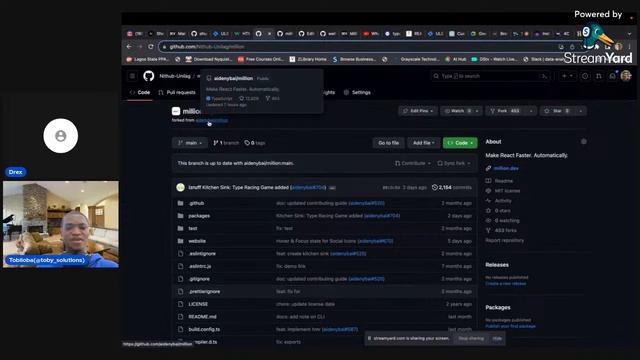Open the Edit Pins dropdown
This screenshot has width=640, height=360.
pos(418,111)
